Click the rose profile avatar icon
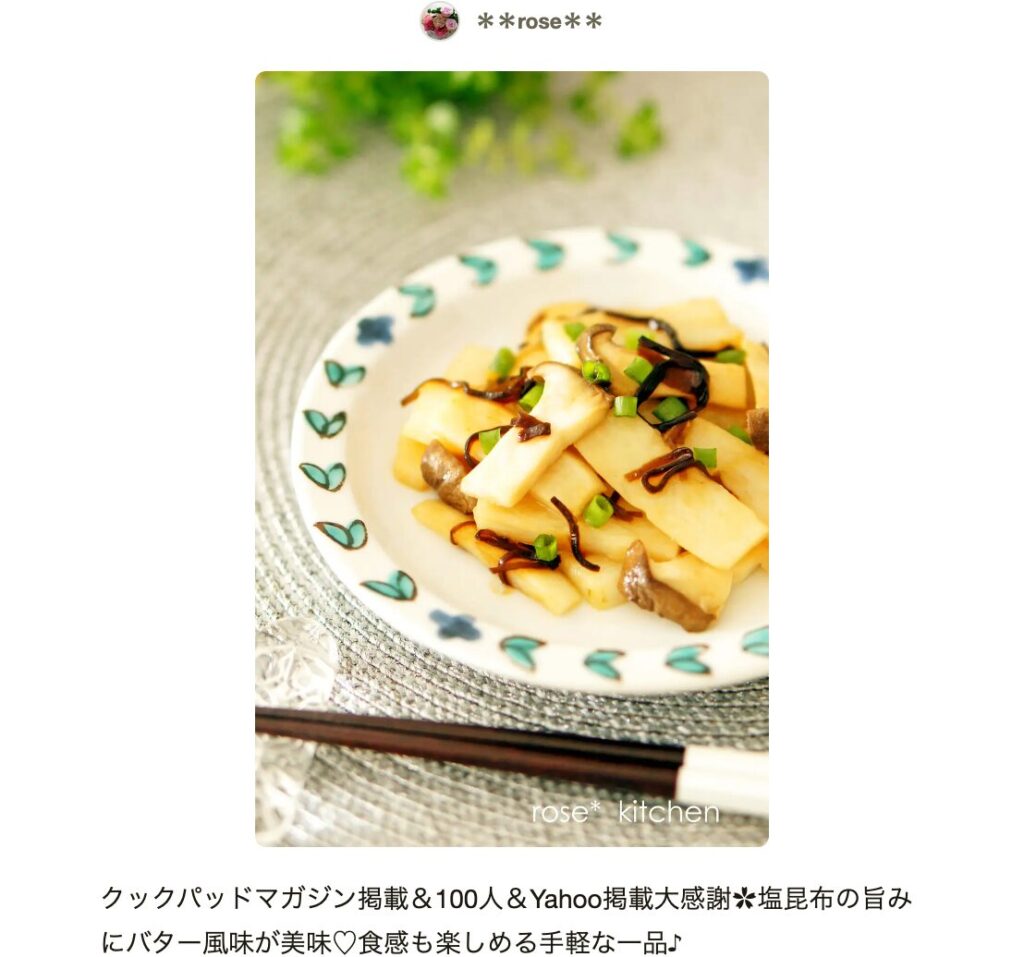 [440, 21]
